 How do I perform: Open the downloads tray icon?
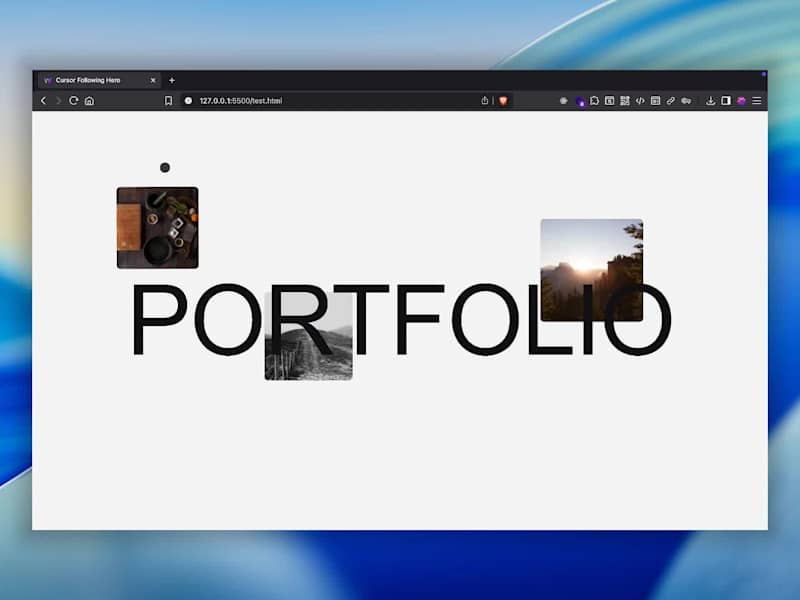coord(710,101)
